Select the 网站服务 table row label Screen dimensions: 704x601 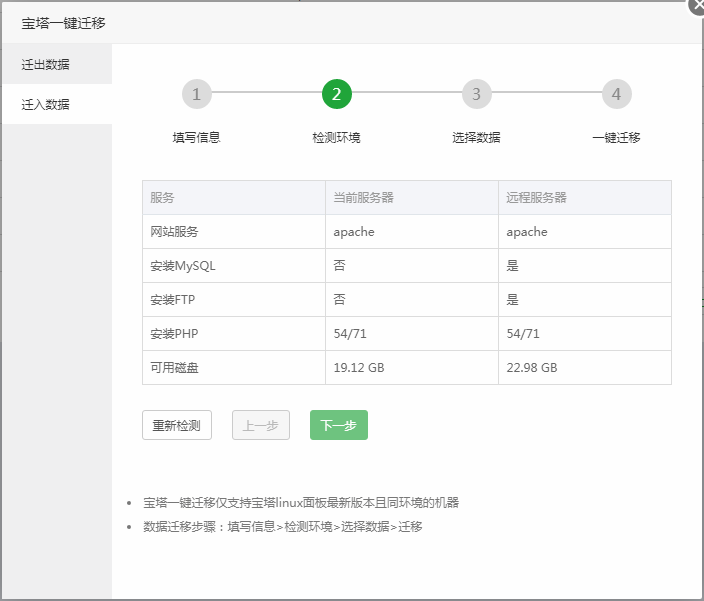tap(175, 232)
